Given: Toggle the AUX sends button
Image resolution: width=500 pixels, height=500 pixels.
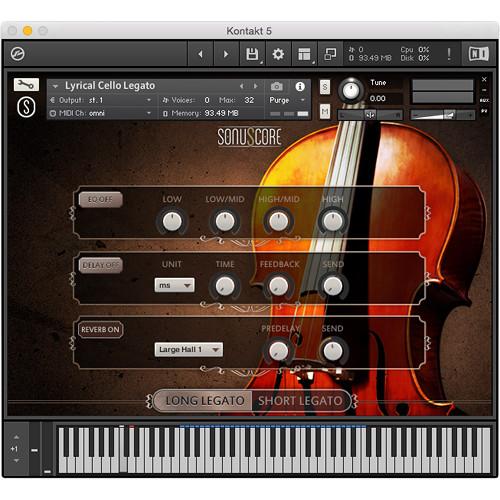Looking at the screenshot, I should (484, 100).
